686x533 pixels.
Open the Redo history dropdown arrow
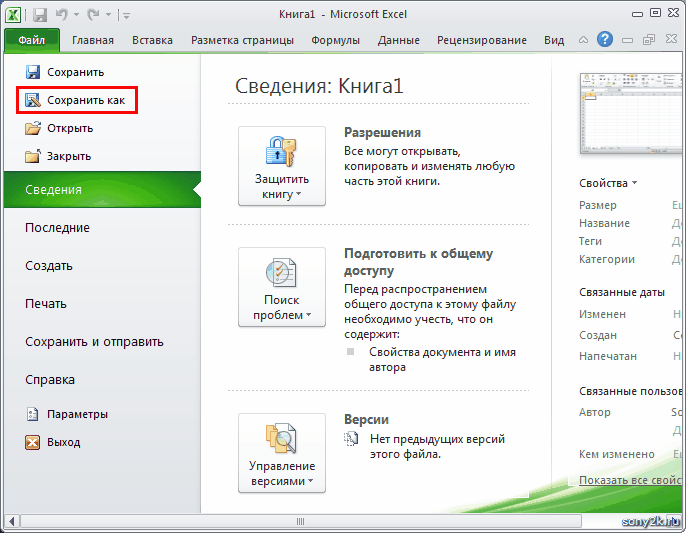tap(108, 15)
